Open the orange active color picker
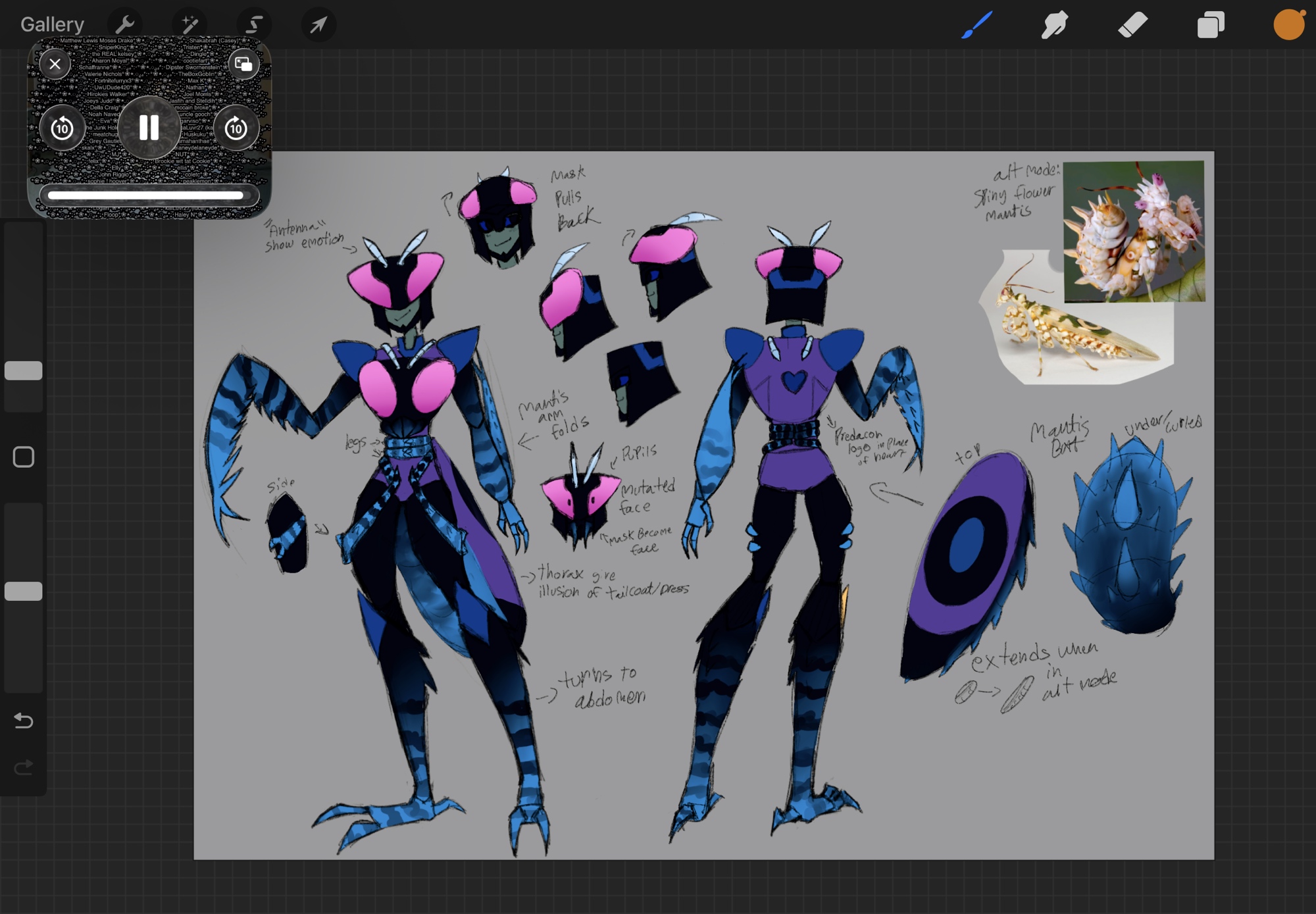 click(1288, 24)
